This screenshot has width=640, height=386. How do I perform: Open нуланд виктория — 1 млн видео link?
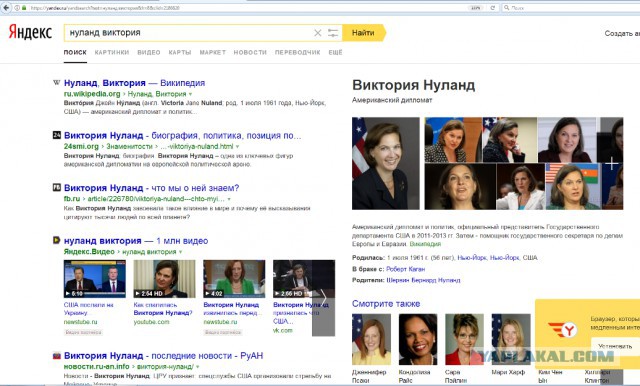tap(136, 241)
